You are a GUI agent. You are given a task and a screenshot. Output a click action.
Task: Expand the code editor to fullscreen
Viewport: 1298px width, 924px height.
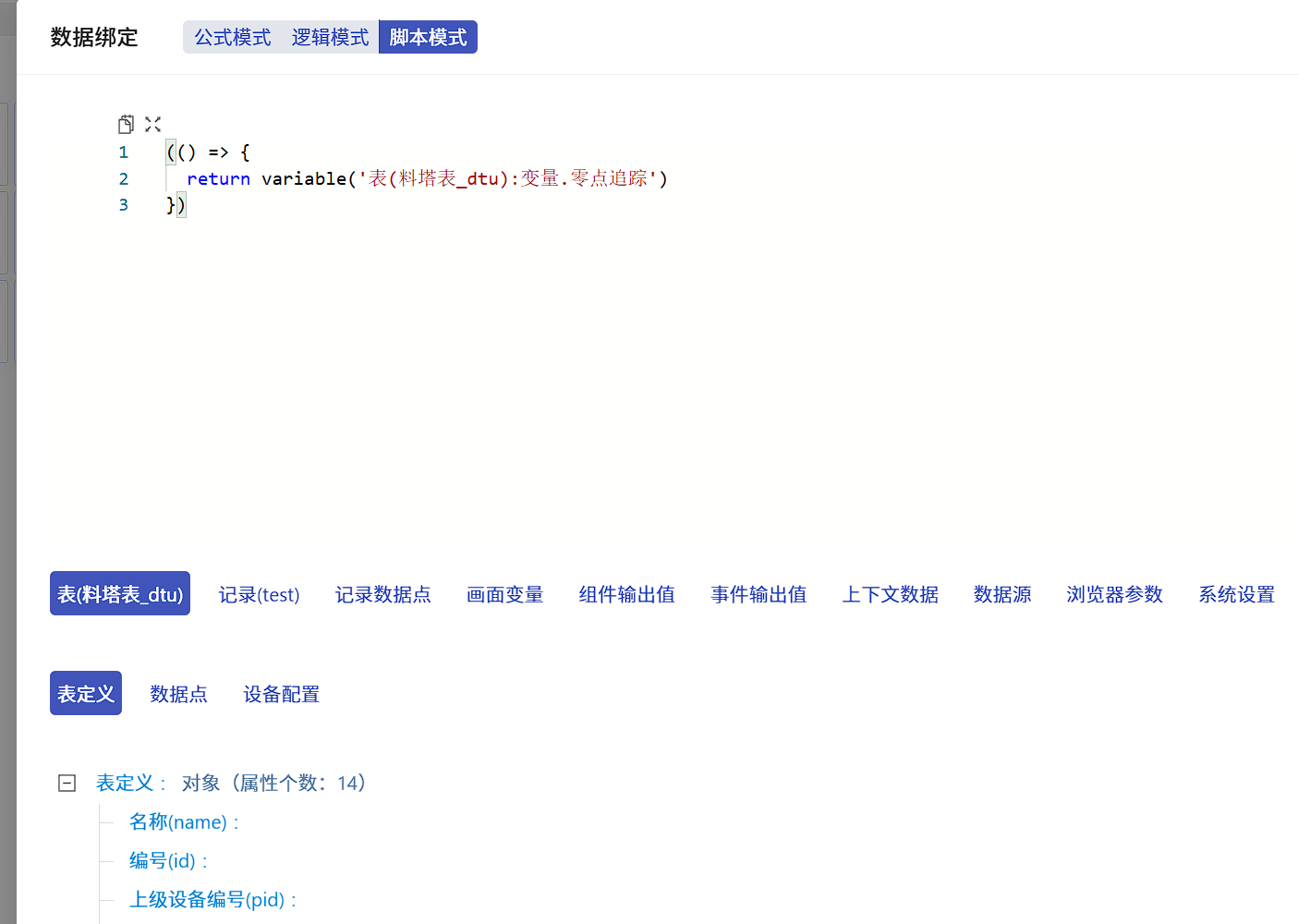tap(153, 124)
